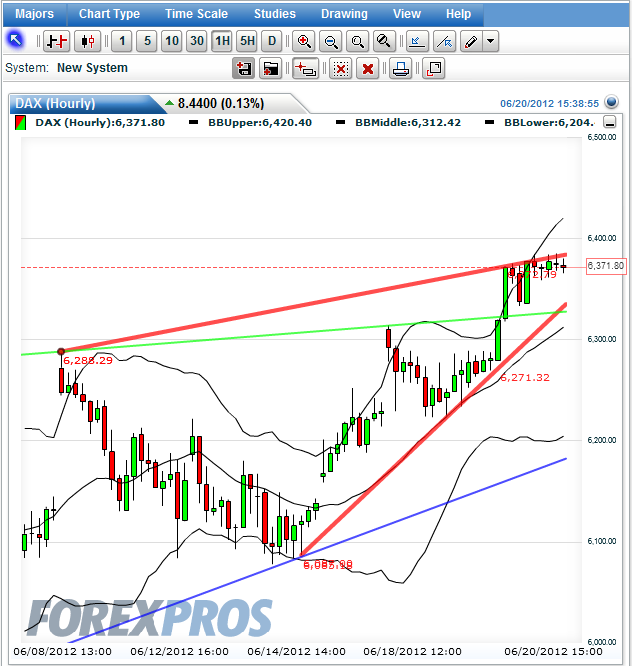Click the zoom in magnifier icon
This screenshot has width=632, height=666.
pyautogui.click(x=304, y=41)
